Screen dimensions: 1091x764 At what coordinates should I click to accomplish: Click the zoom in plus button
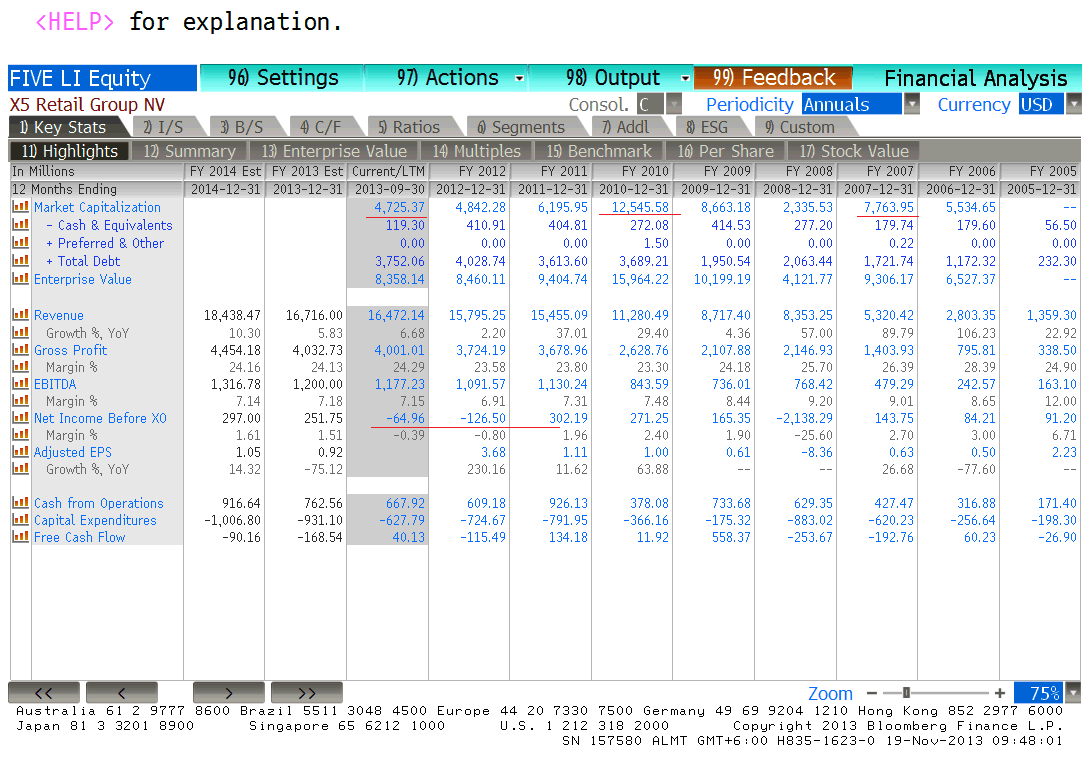pyautogui.click(x=999, y=693)
